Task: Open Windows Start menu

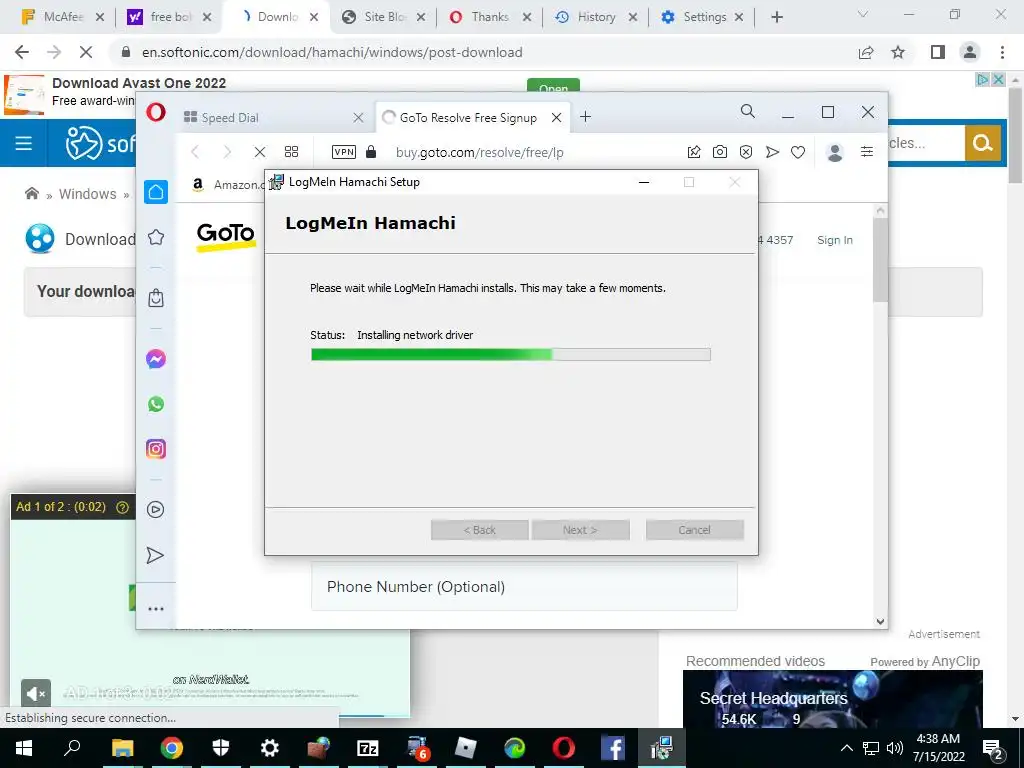Action: 24,748
